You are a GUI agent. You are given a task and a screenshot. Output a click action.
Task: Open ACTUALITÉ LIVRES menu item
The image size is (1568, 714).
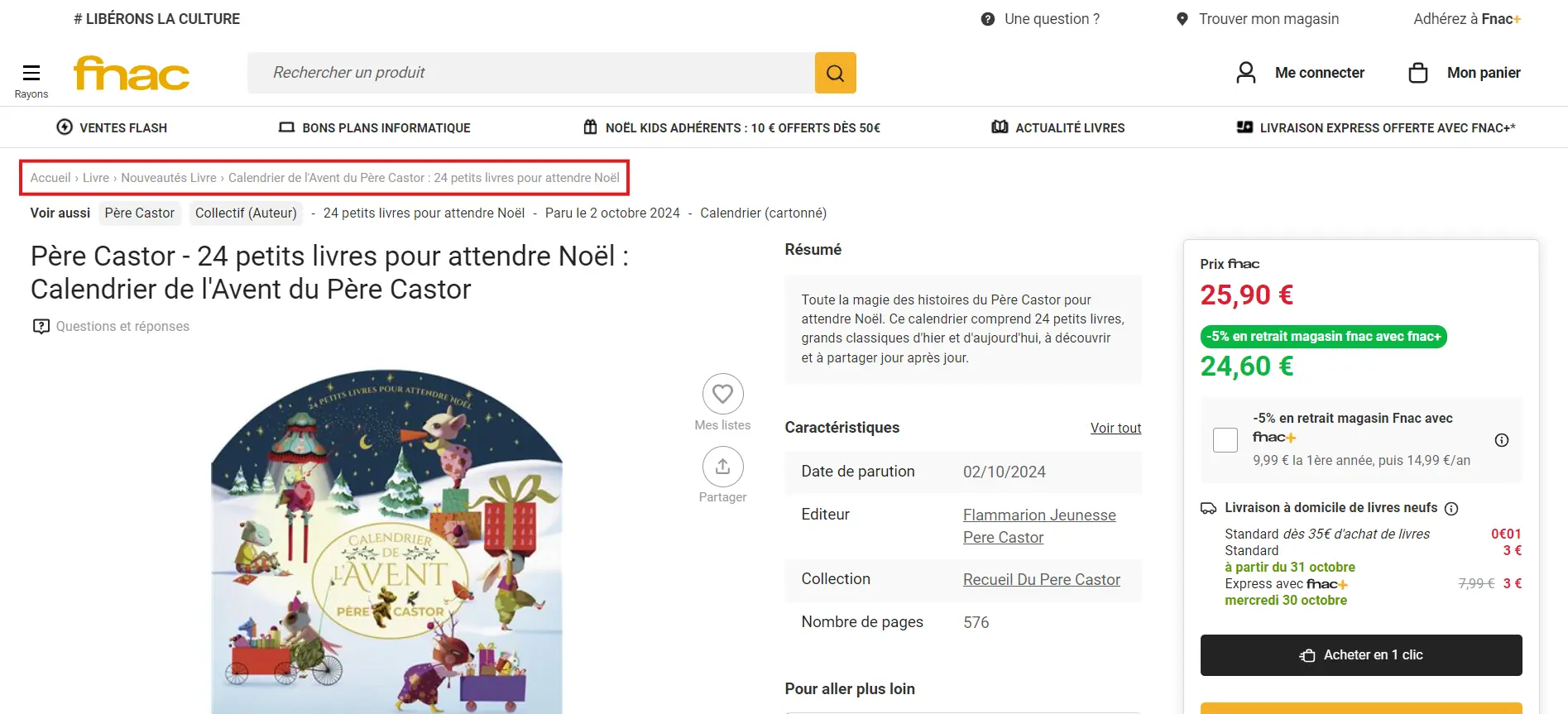1058,127
